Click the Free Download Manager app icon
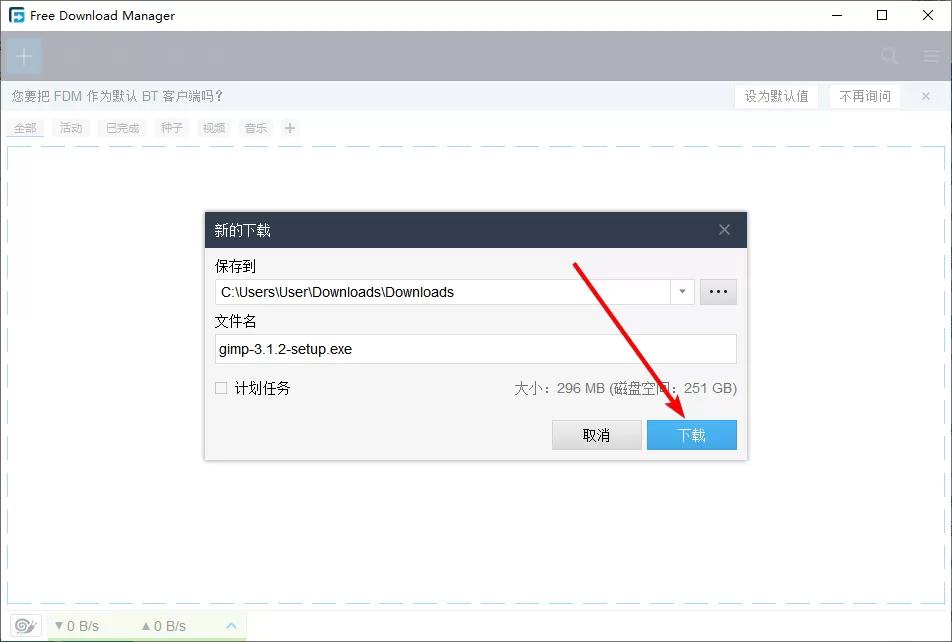The image size is (952, 642). point(16,15)
